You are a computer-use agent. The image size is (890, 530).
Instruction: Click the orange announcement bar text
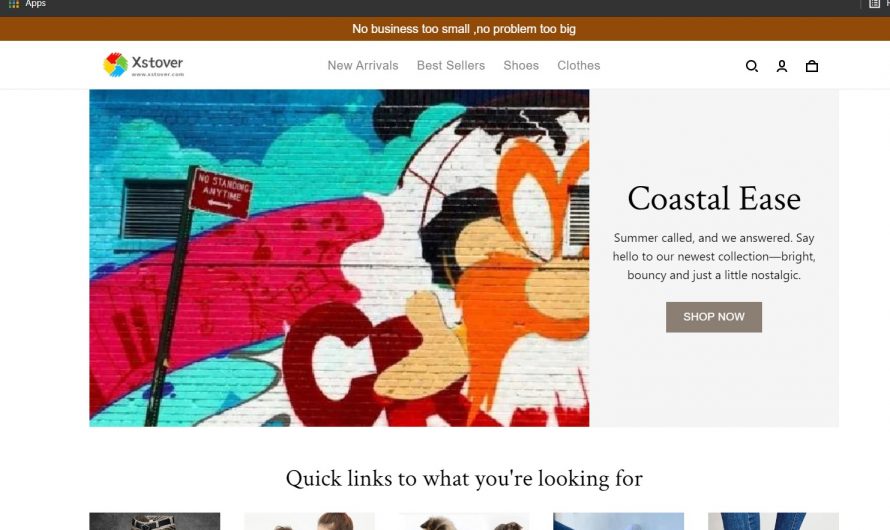point(464,29)
